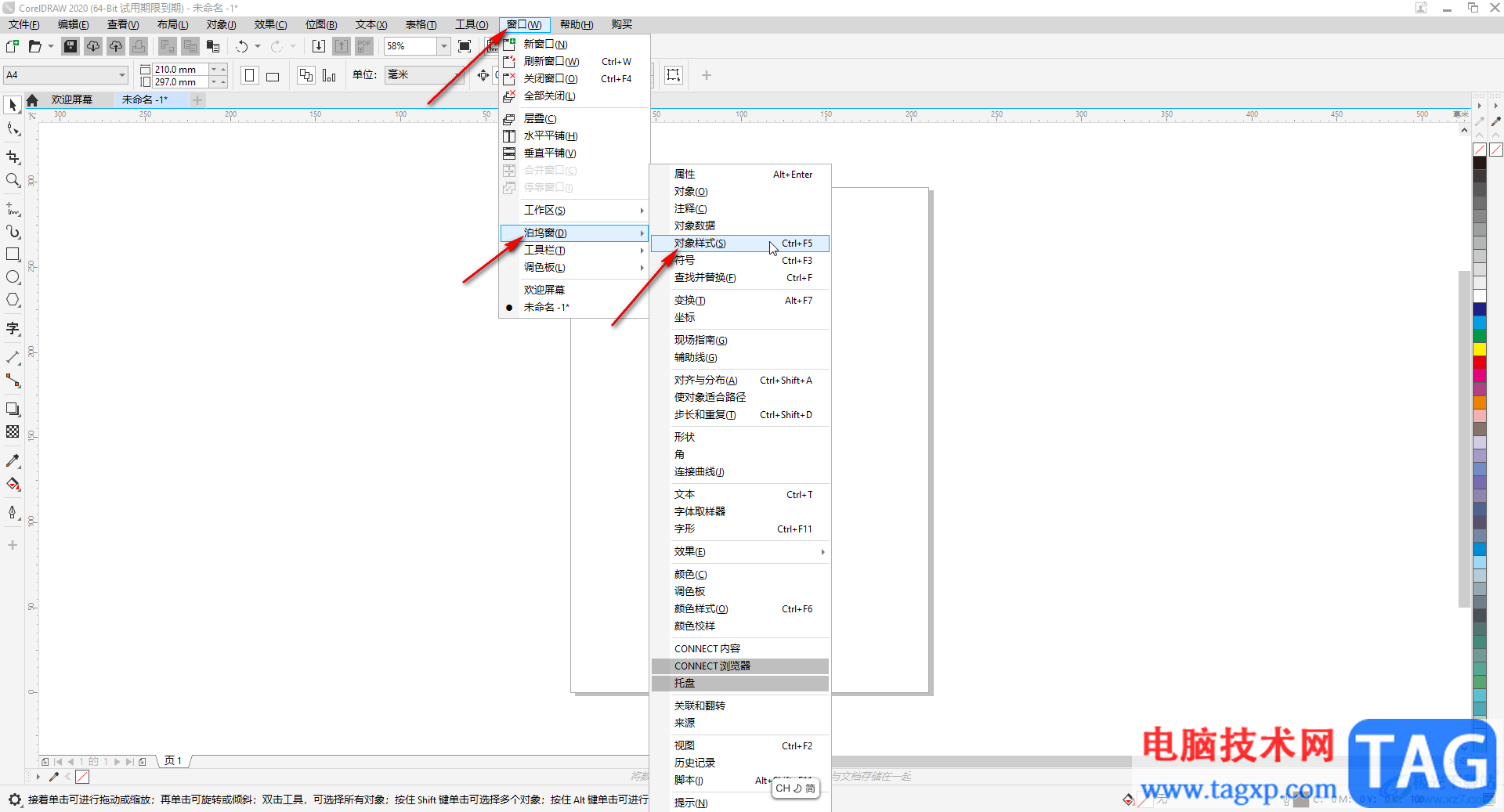Screen dimensions: 1504x812
Task: Click the yellow color swatch
Action: [x=1480, y=349]
